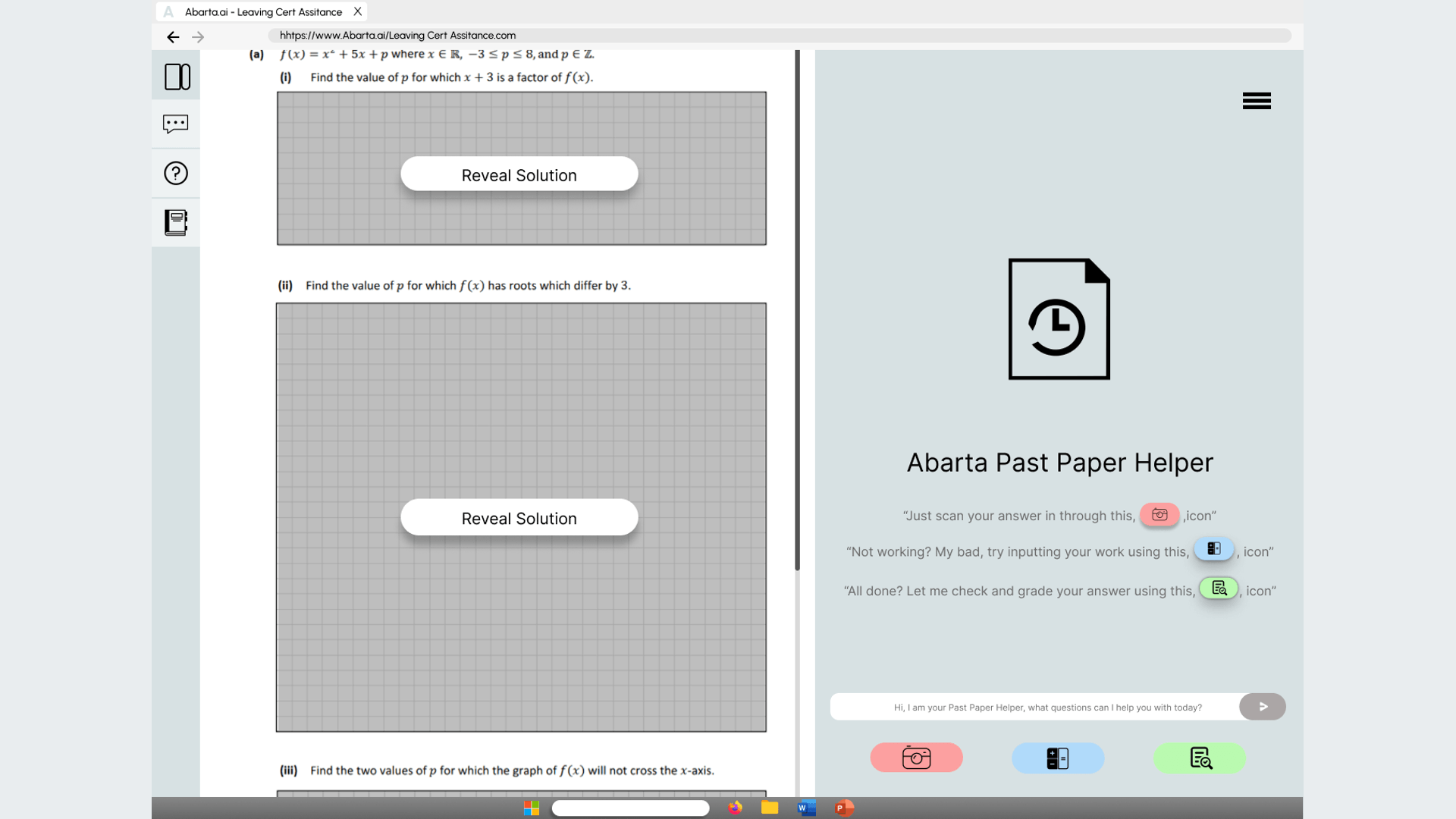Click the small red camera icon in instructions
The width and height of the screenshot is (1456, 819).
pos(1159,515)
